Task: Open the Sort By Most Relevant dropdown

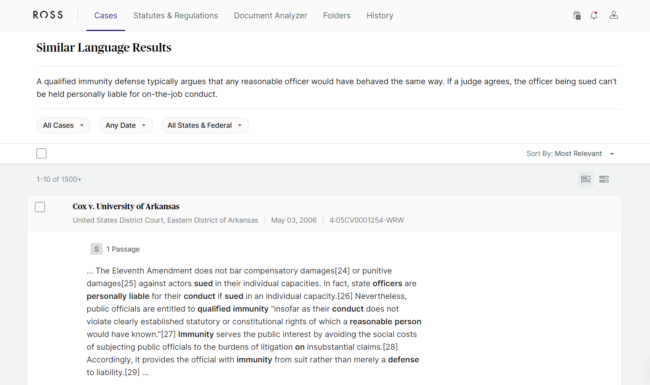Action: pyautogui.click(x=570, y=153)
